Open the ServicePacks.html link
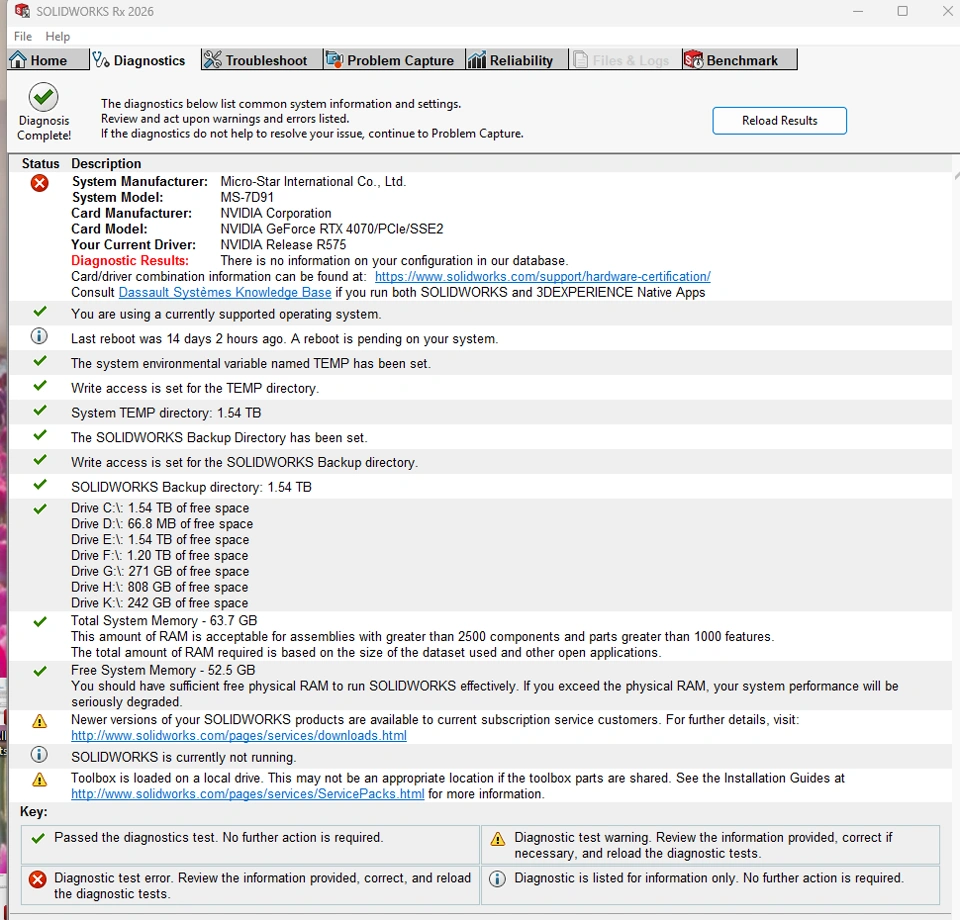Viewport: 960px width, 920px height. click(x=247, y=794)
